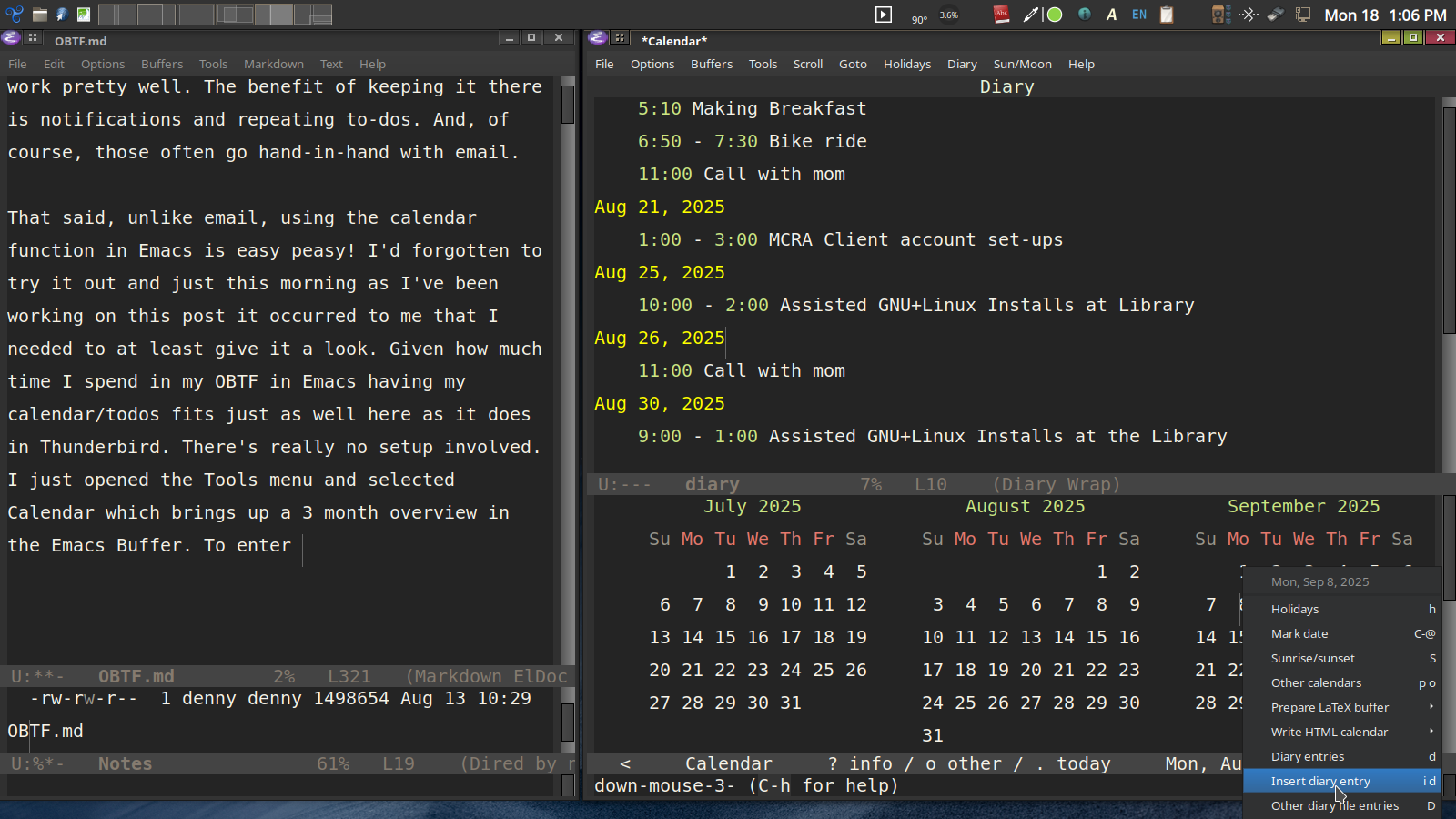Click the audio mixer speaker icon in the tray
Screen dimensions: 1456x819
(1218, 15)
